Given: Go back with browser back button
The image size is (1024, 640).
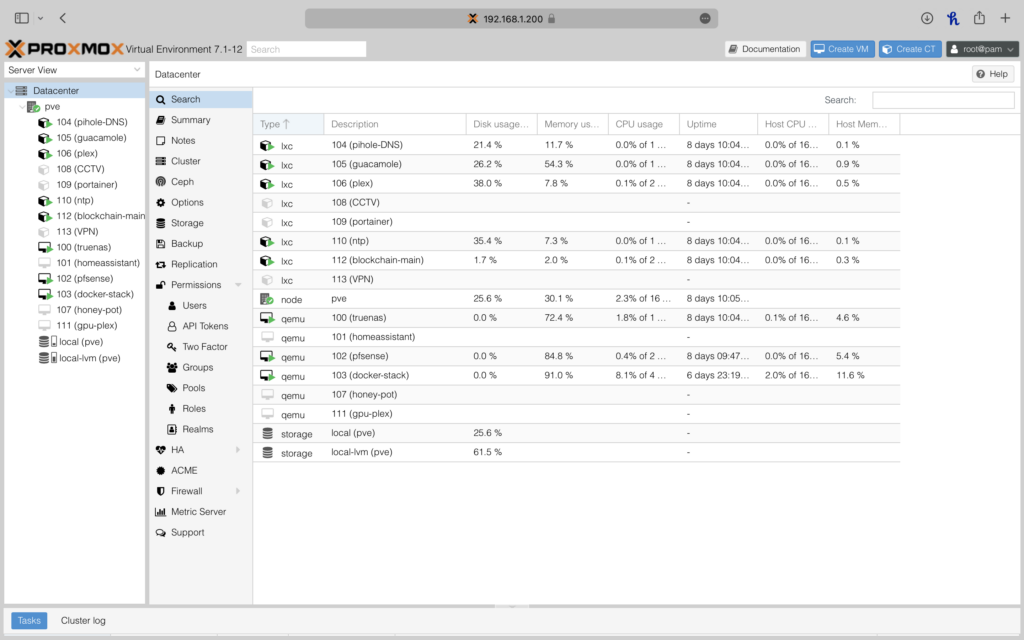Looking at the screenshot, I should pyautogui.click(x=63, y=18).
